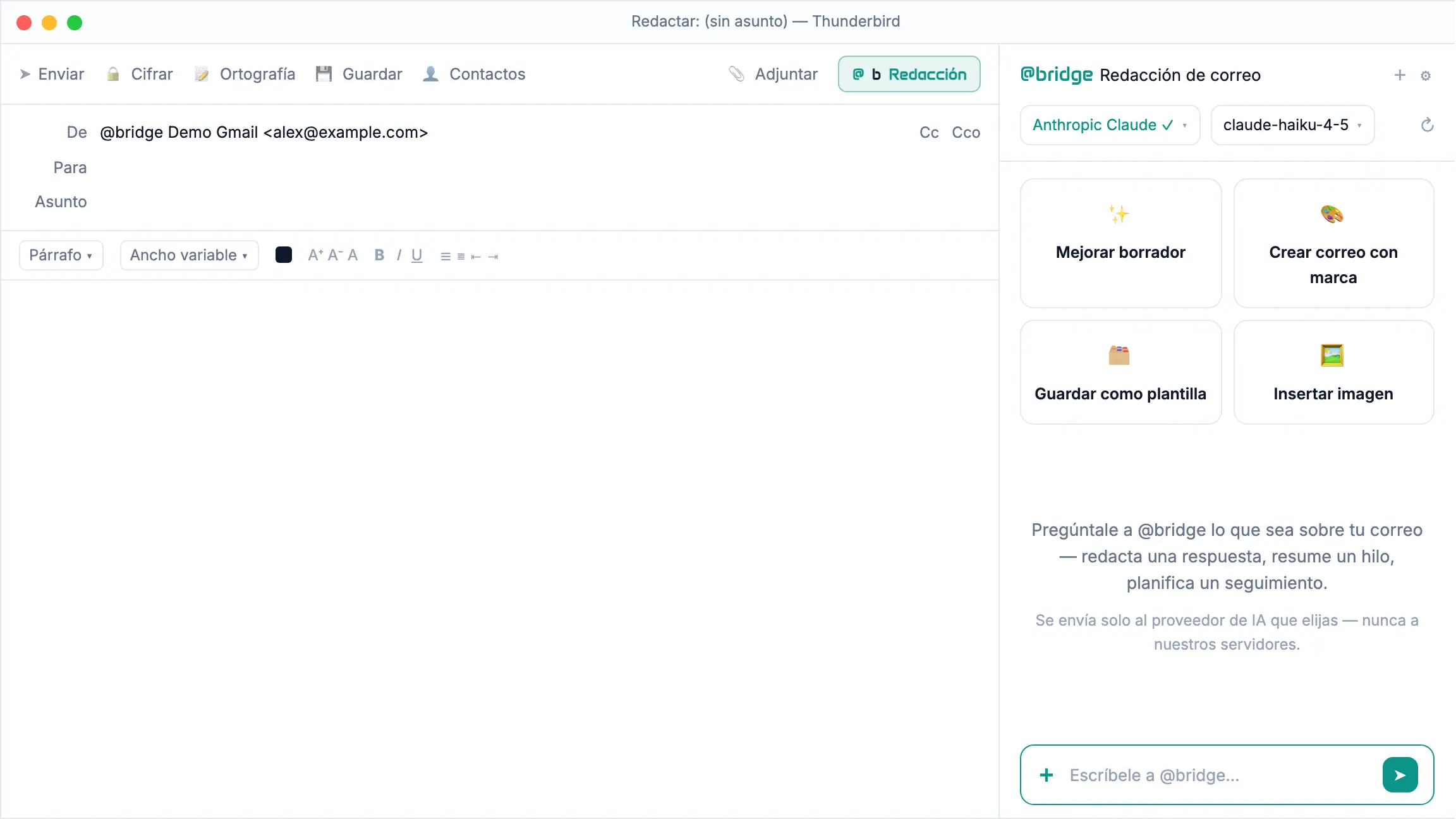Click into the empty message body
Screen dimensions: 1456x819
pos(499,549)
